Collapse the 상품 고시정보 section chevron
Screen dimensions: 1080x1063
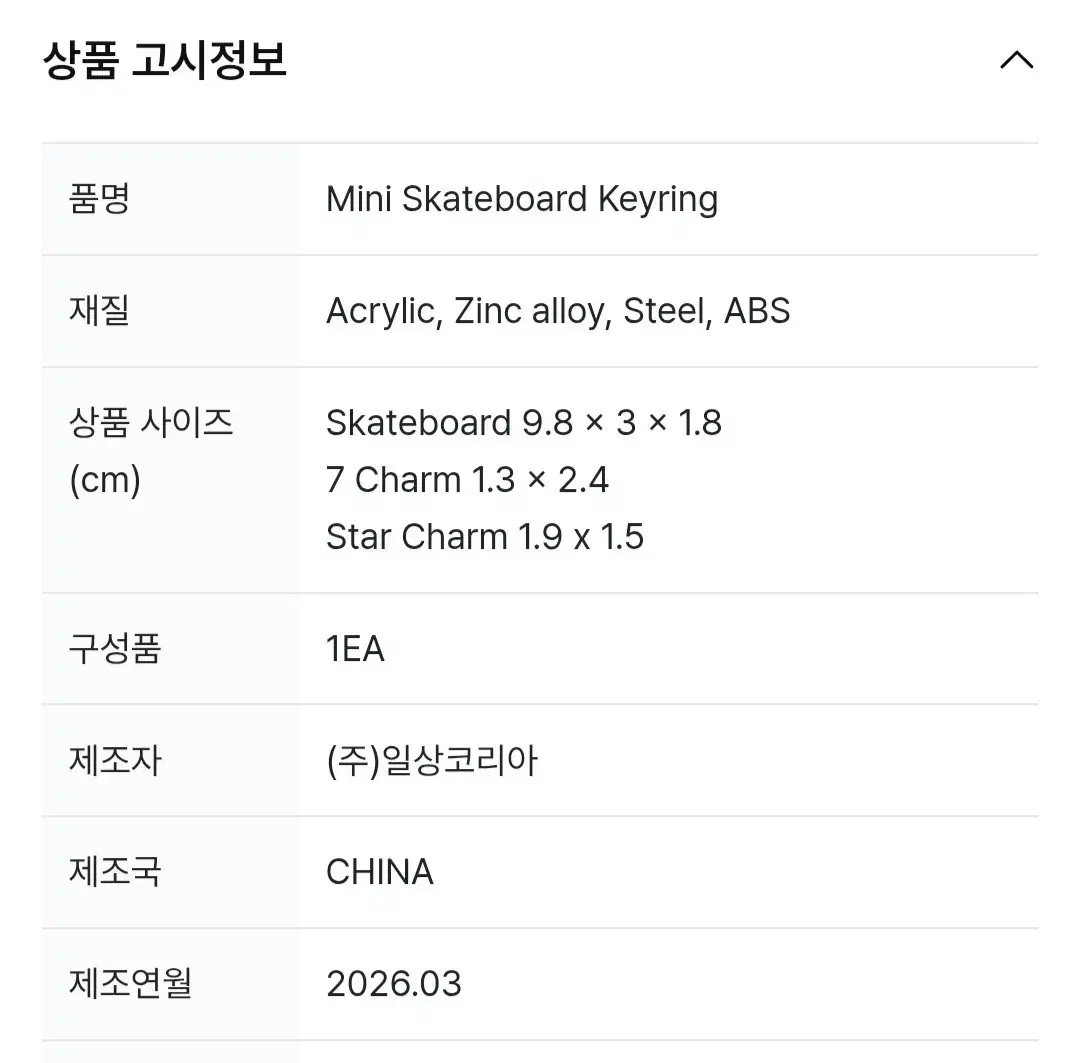click(1016, 60)
